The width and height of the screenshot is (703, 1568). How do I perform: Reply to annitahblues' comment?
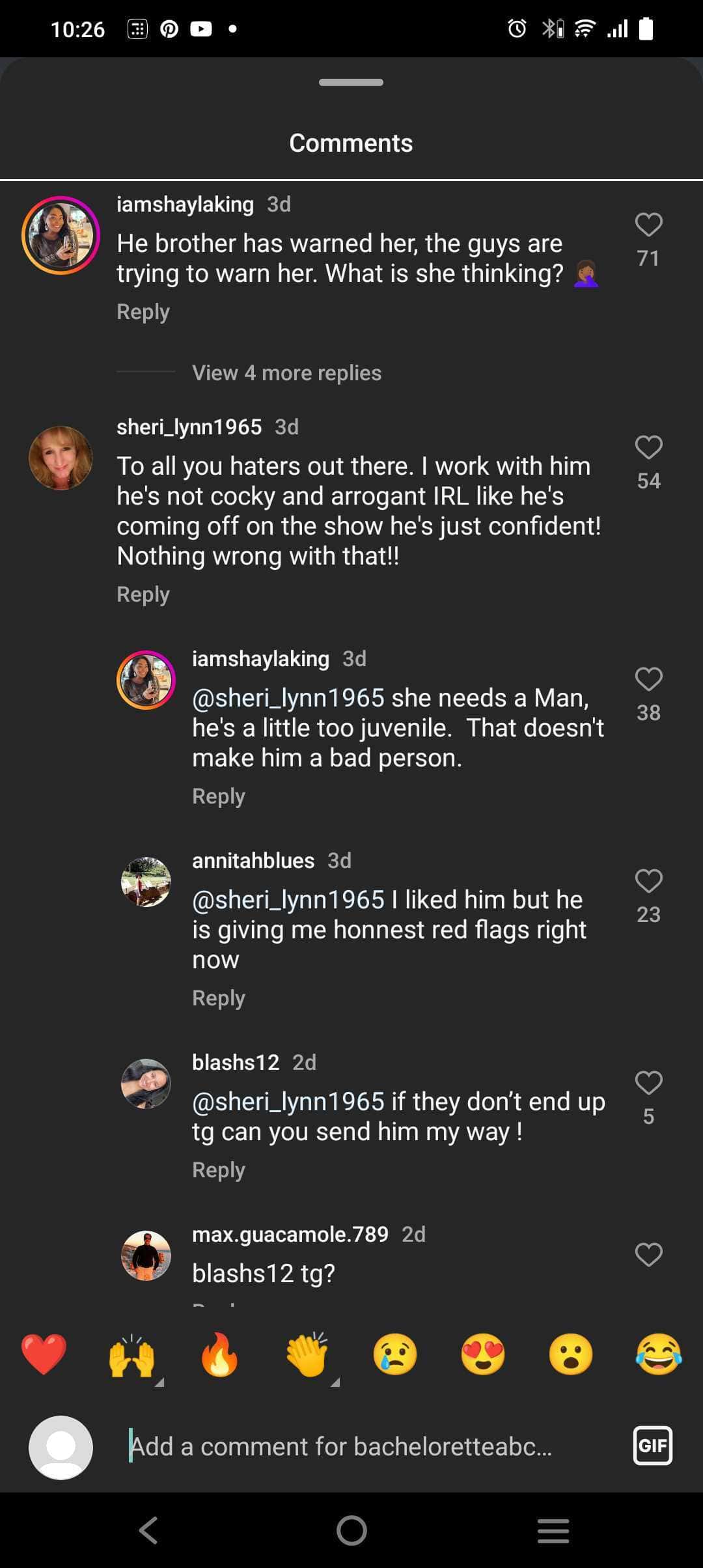tap(219, 998)
